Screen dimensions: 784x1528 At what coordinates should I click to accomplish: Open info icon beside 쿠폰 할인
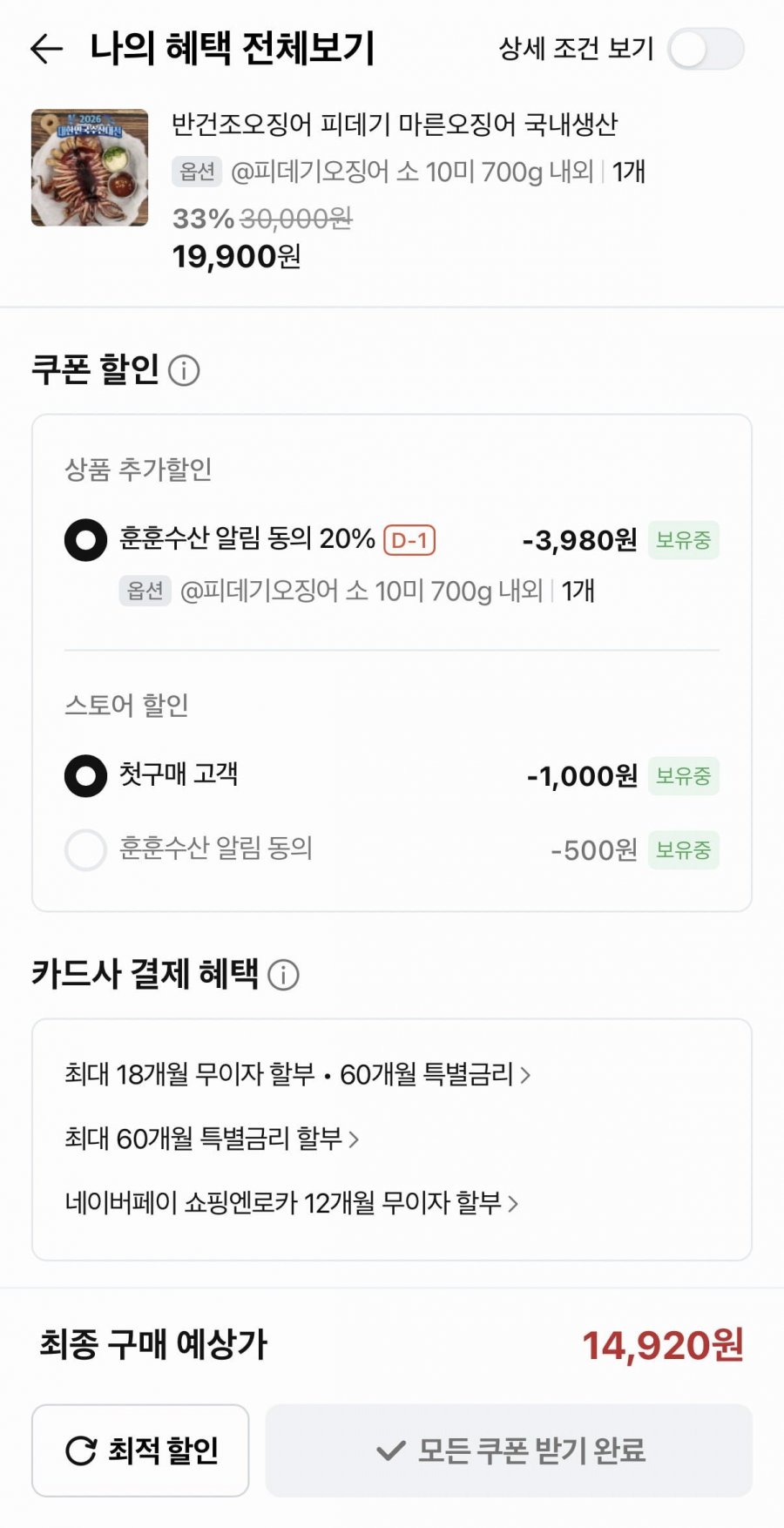184,370
